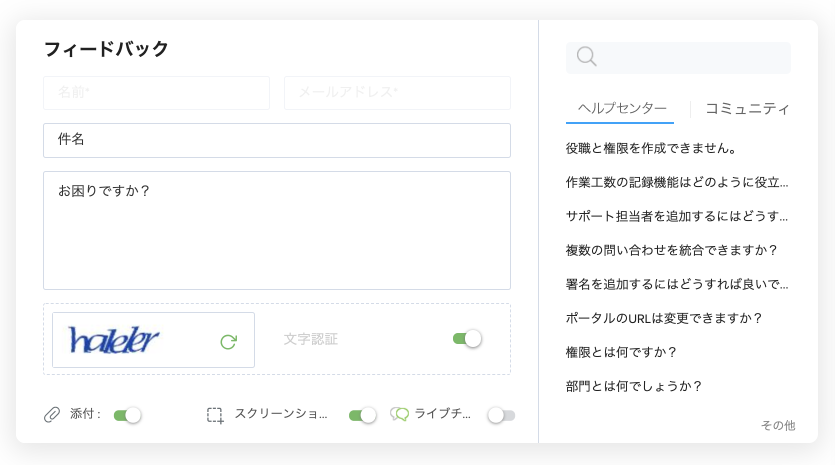
Task: Click the paperclip attachment icon
Action: [x=52, y=414]
